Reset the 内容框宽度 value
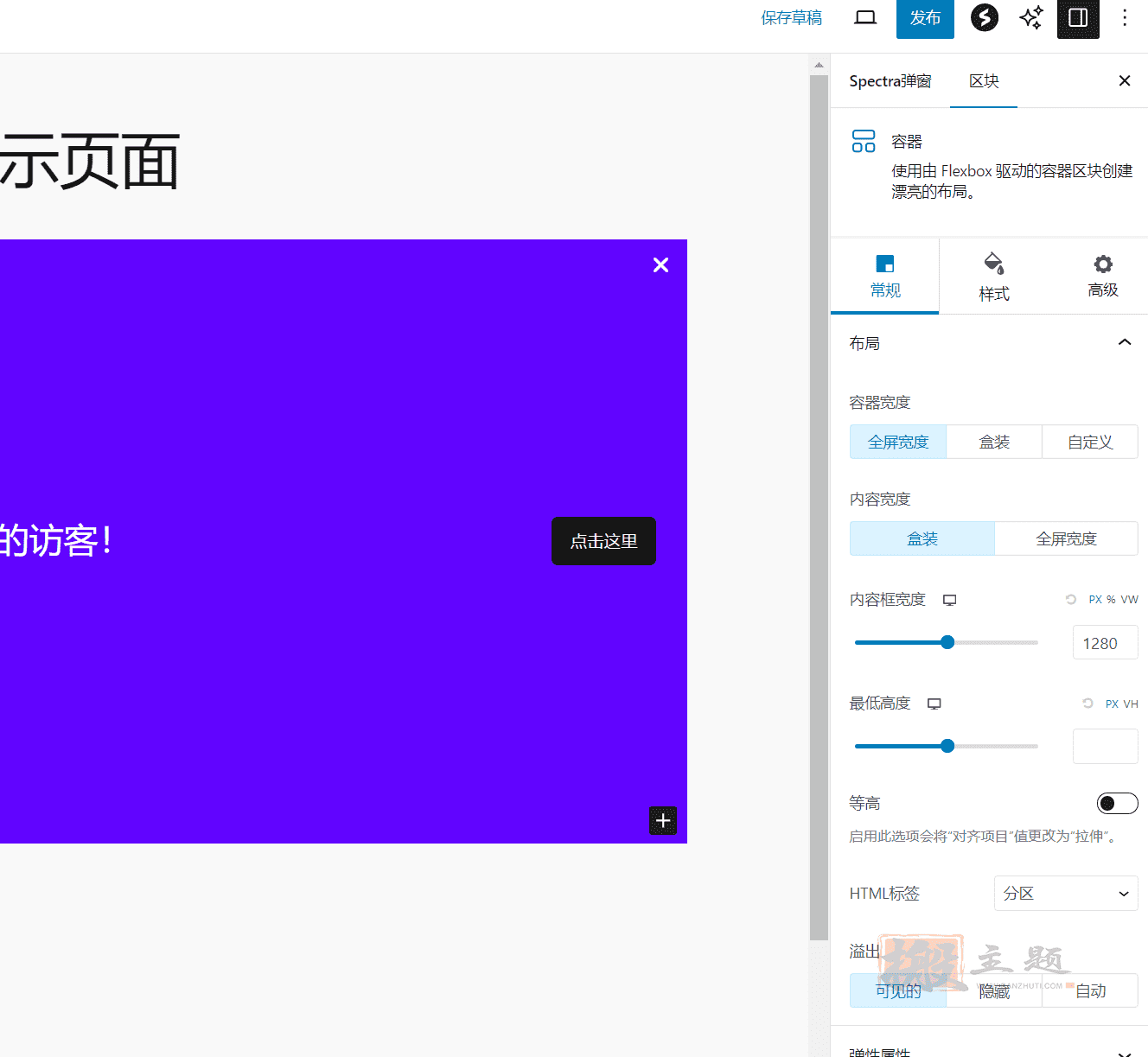 pos(1071,599)
